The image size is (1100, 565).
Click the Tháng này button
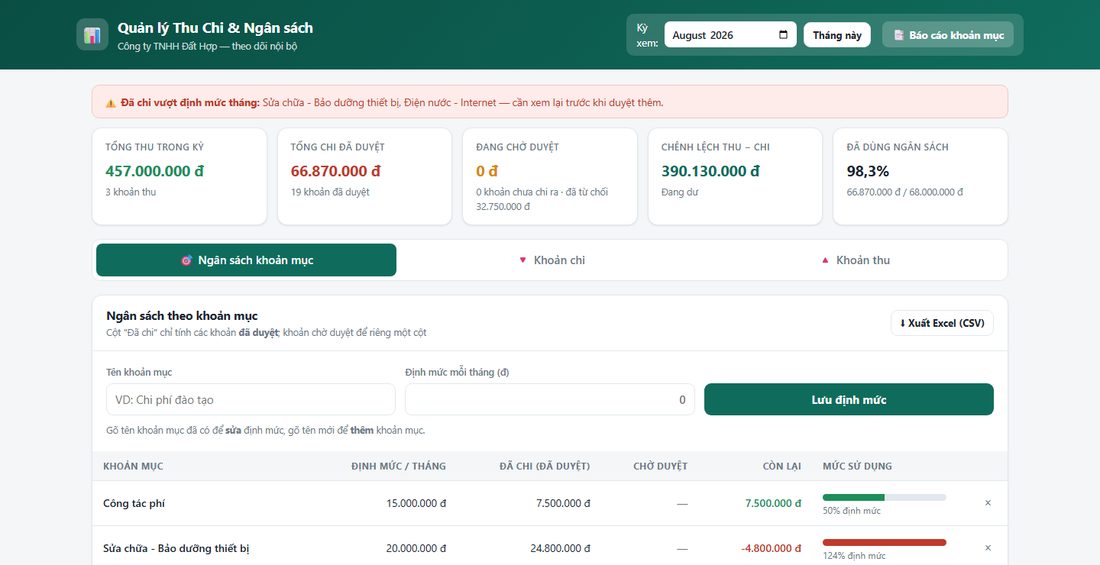point(837,35)
